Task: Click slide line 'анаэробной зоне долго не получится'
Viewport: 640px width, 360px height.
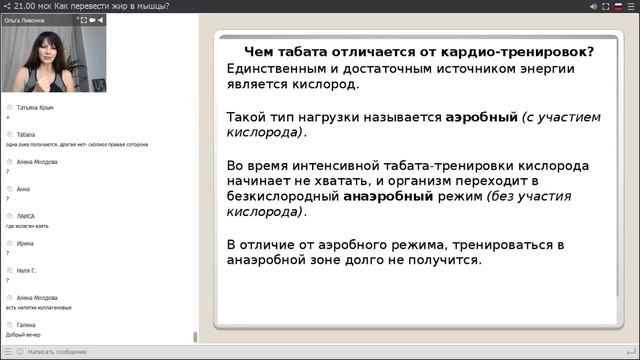Action: point(354,260)
